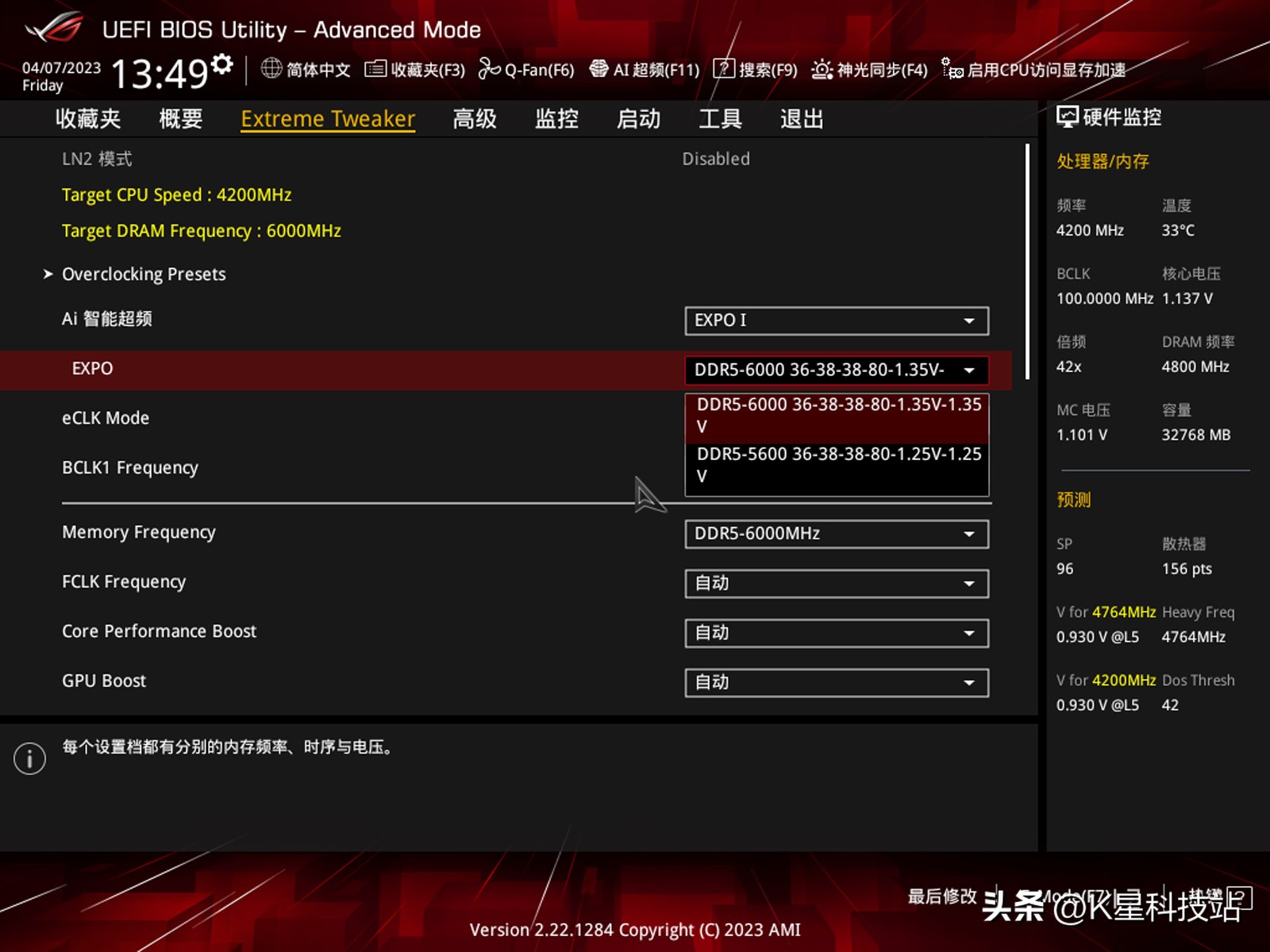Open the GPU Boost dropdown
The image size is (1270, 952).
(836, 682)
